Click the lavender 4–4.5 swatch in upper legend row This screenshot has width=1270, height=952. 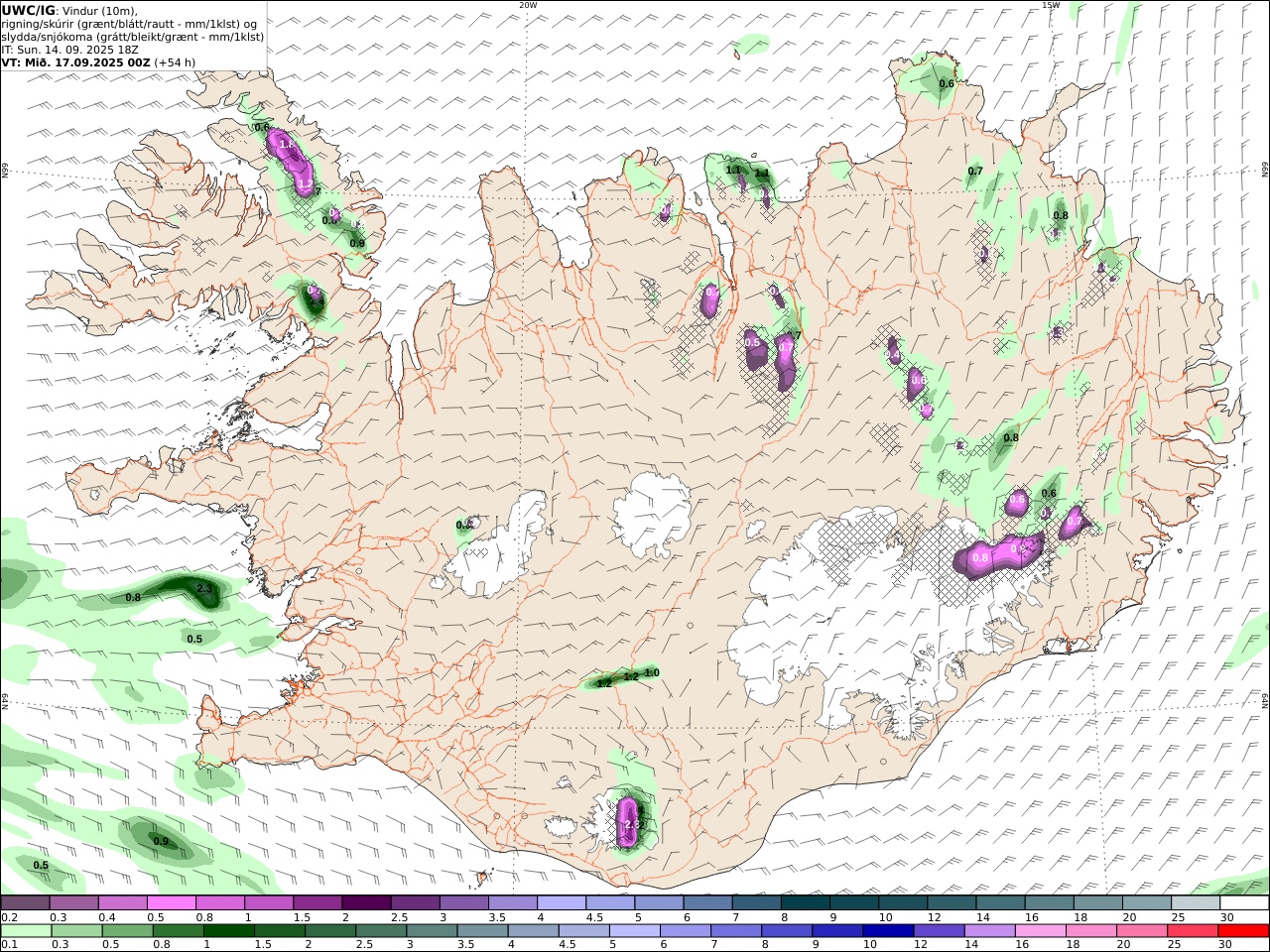[x=561, y=903]
